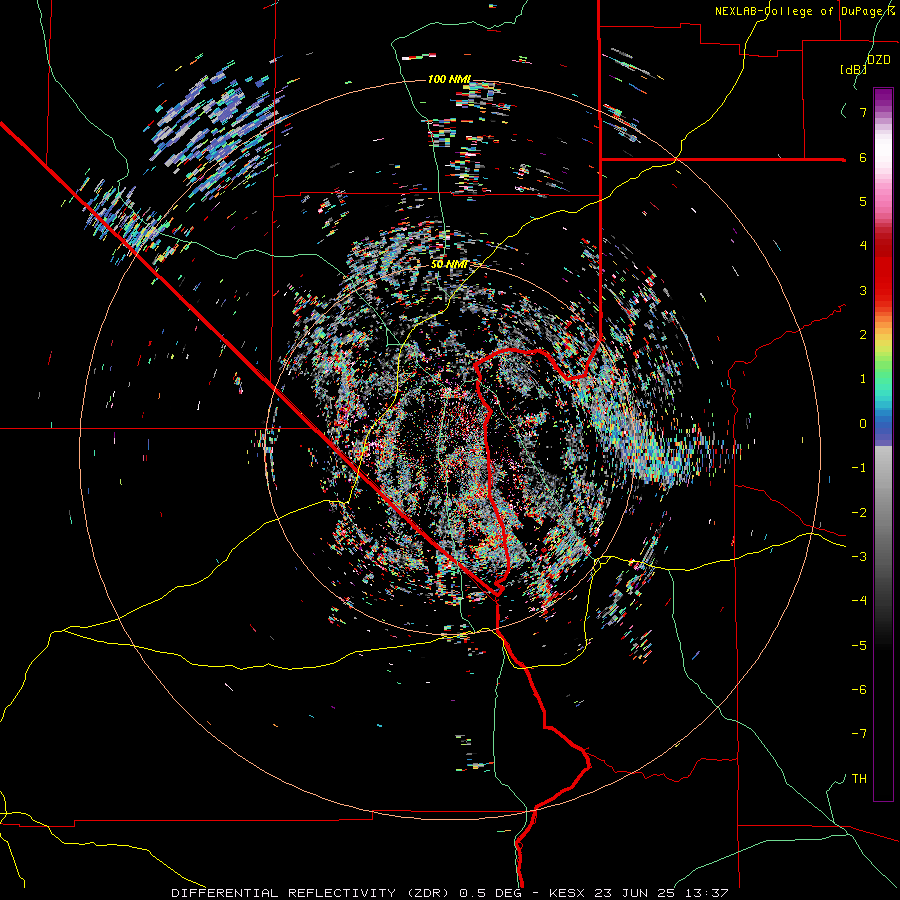Click the 7 value on the color scale
900x900 pixels.
(x=863, y=112)
